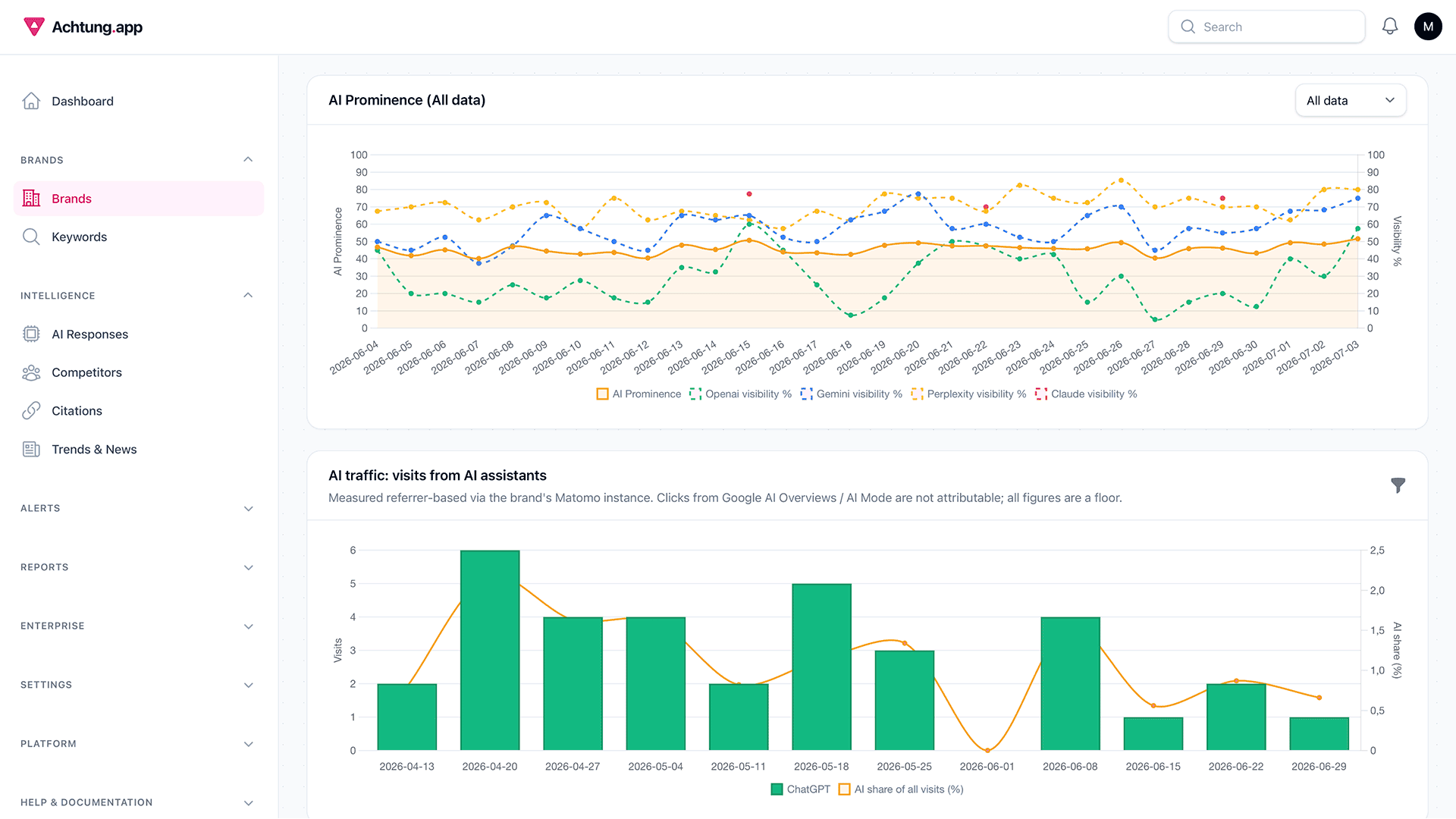Open Citations menu item
Screen dimensions: 1456x819
click(x=77, y=411)
